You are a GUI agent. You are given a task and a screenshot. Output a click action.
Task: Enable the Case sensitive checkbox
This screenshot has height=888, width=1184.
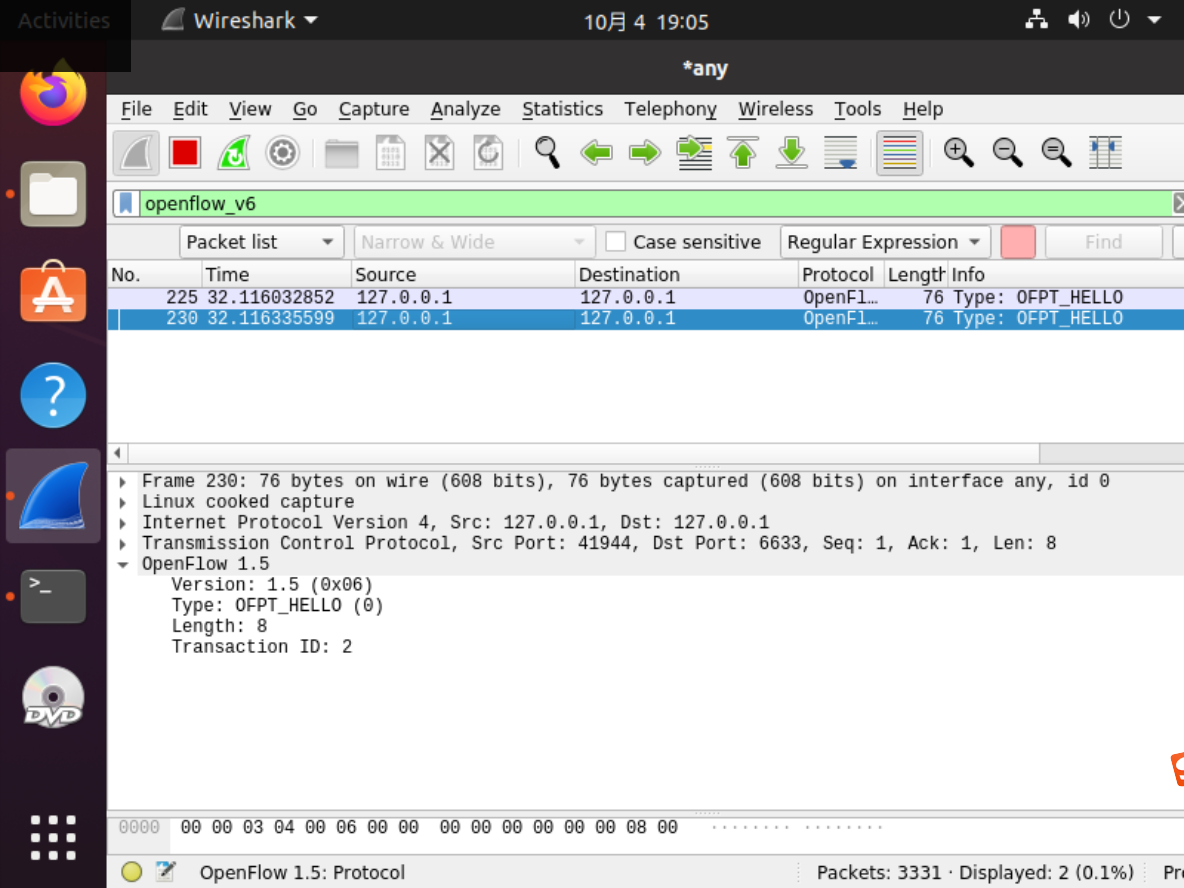pyautogui.click(x=616, y=242)
